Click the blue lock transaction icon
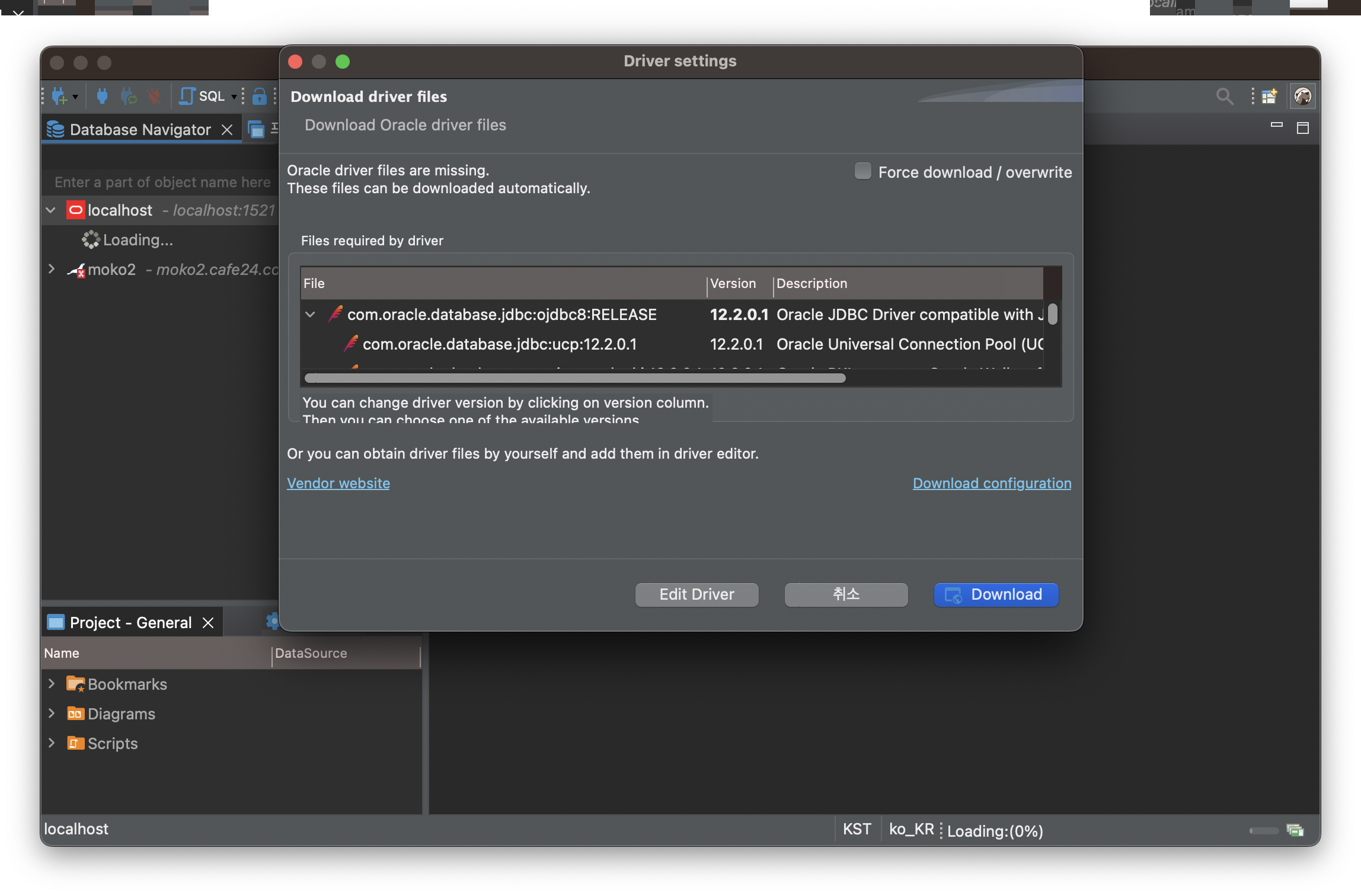1361x896 pixels. (x=259, y=96)
